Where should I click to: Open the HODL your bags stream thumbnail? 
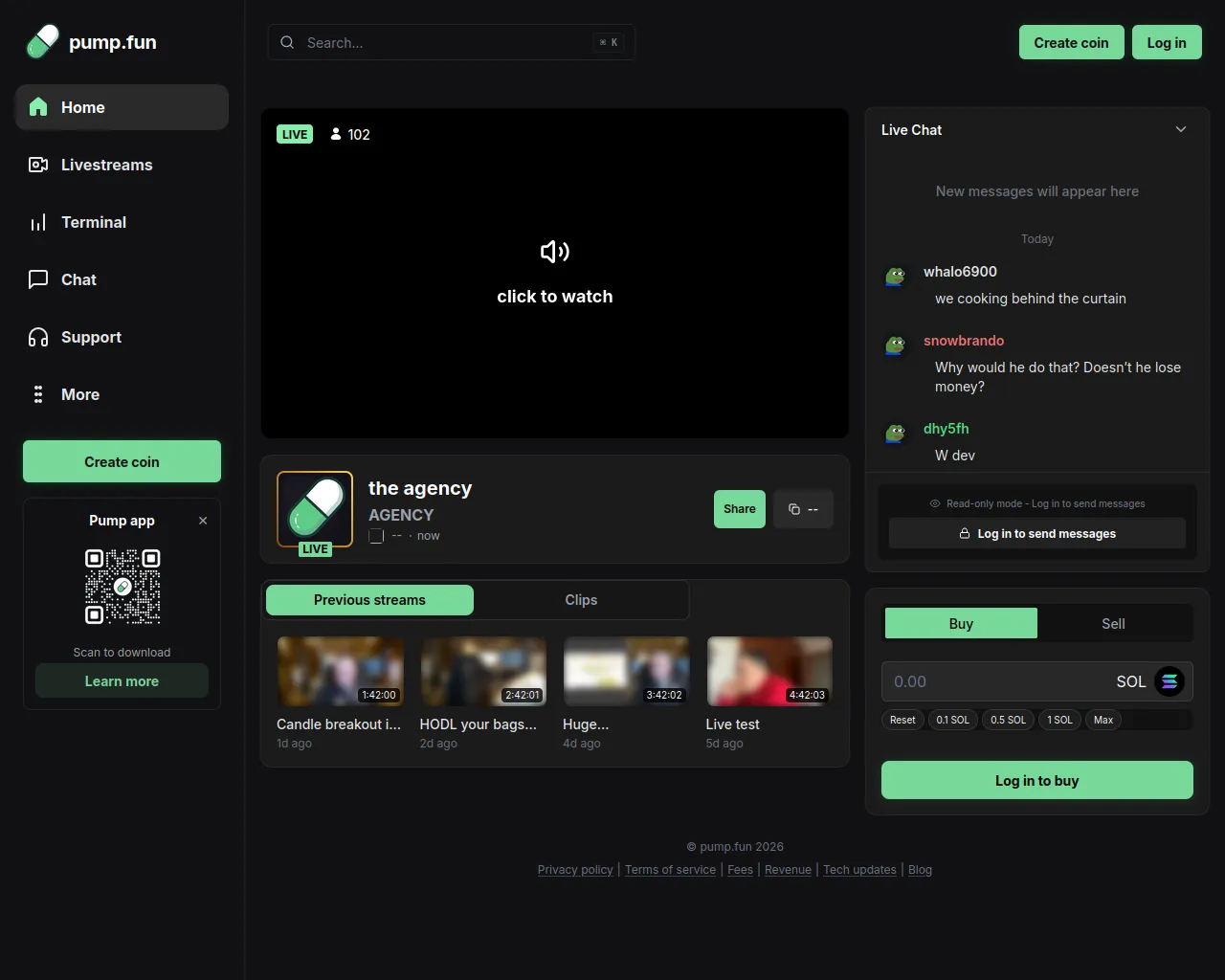coord(483,672)
